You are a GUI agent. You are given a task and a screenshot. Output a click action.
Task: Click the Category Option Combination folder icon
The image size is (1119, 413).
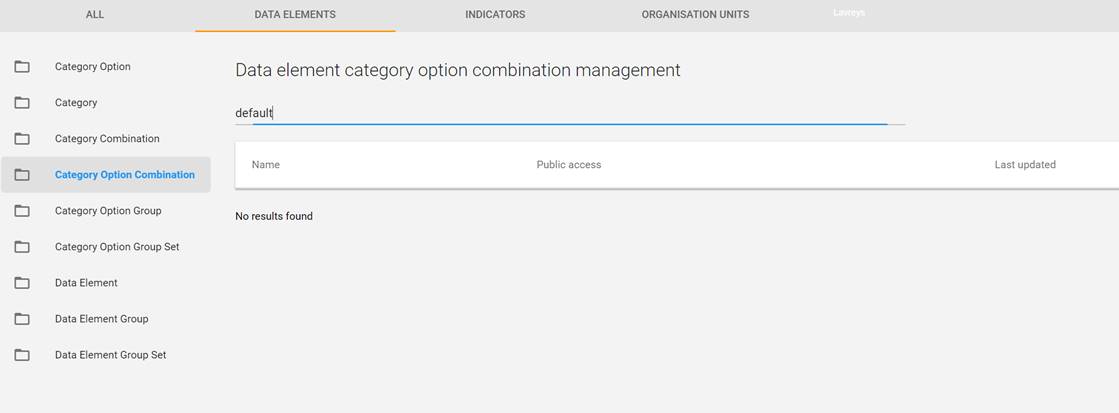coord(22,175)
